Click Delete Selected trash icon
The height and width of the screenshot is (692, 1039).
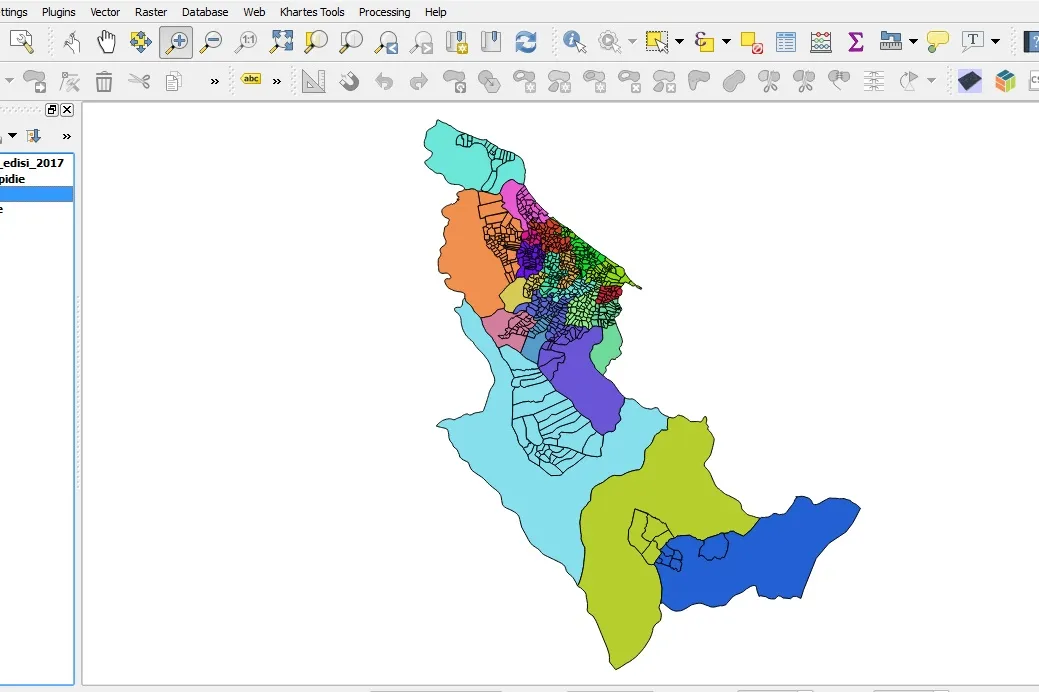pos(104,82)
